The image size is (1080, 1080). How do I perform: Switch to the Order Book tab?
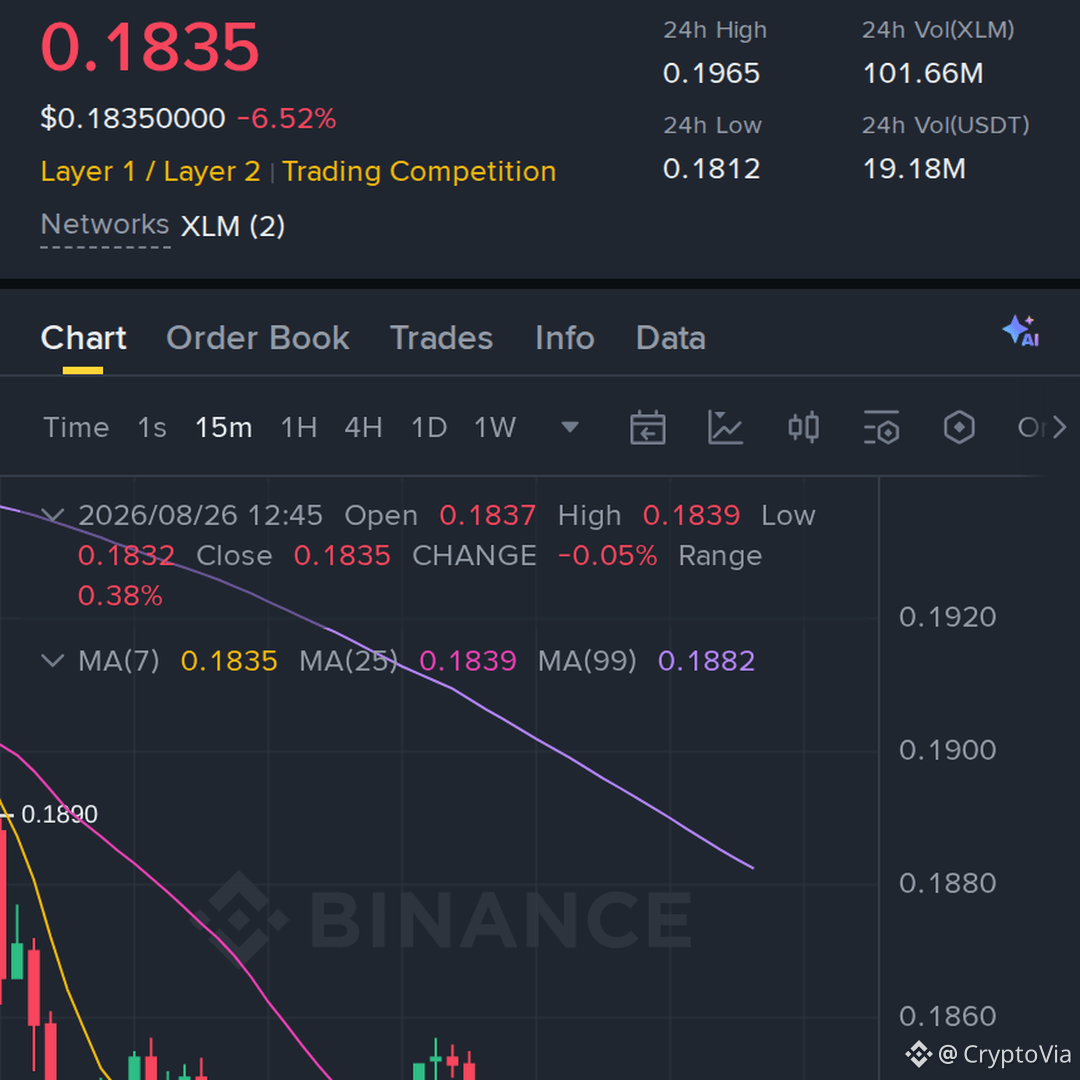258,338
